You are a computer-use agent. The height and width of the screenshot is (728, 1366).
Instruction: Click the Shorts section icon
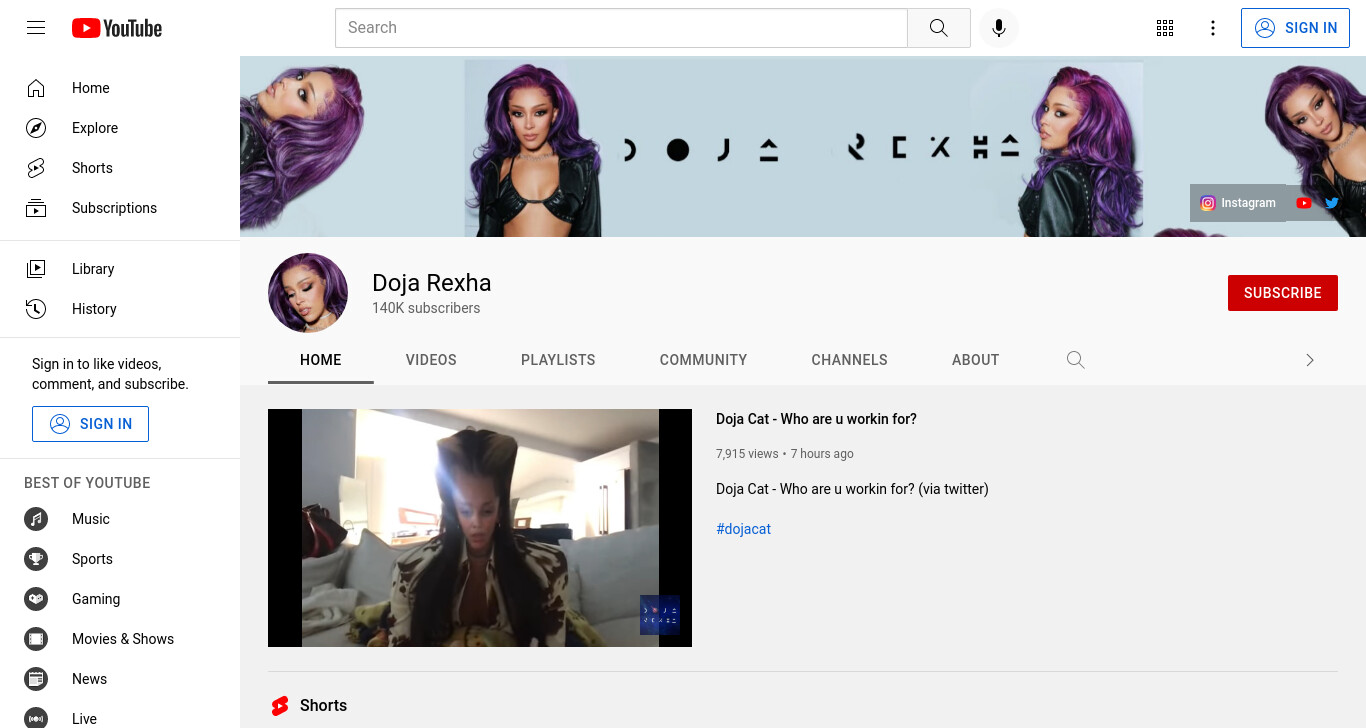[x=280, y=706]
